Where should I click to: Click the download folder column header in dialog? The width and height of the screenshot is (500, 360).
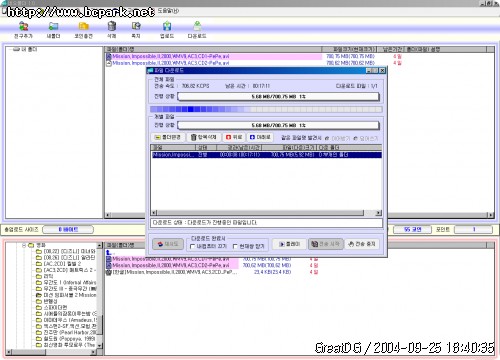349,147
